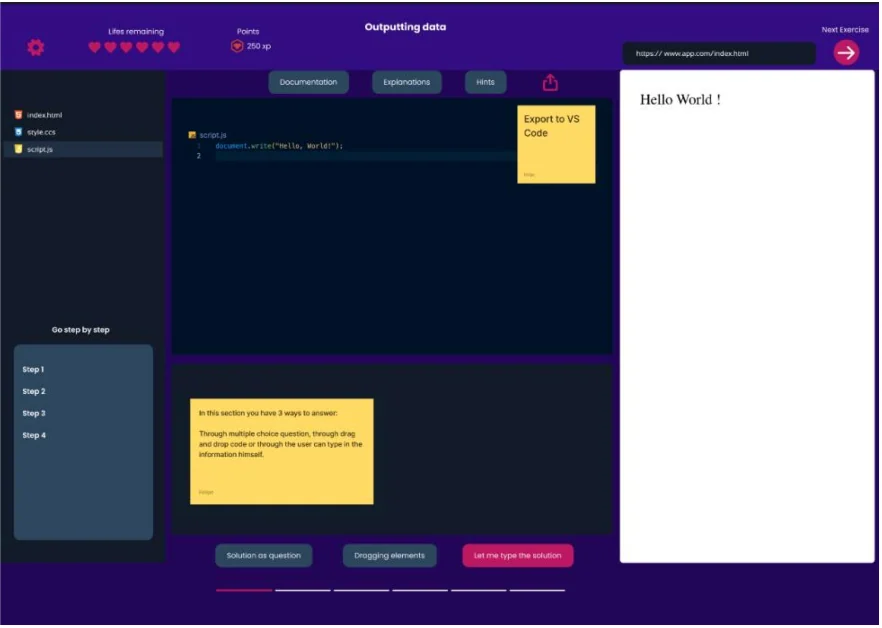The width and height of the screenshot is (882, 628).
Task: Show the Hints
Action: 485,82
